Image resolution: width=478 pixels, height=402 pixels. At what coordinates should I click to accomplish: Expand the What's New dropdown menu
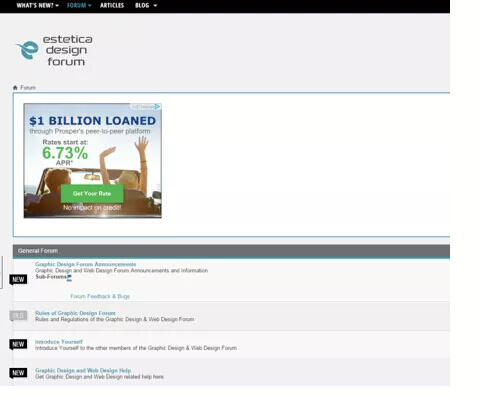click(x=37, y=5)
